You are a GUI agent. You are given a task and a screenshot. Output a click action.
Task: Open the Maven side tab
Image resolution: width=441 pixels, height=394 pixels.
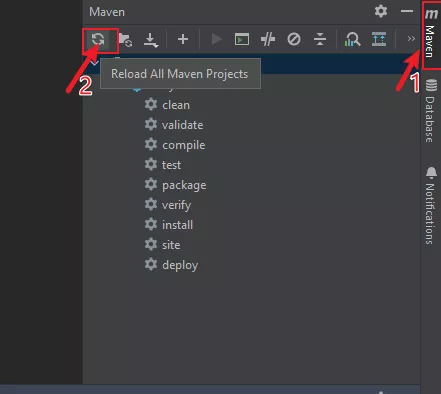point(431,35)
